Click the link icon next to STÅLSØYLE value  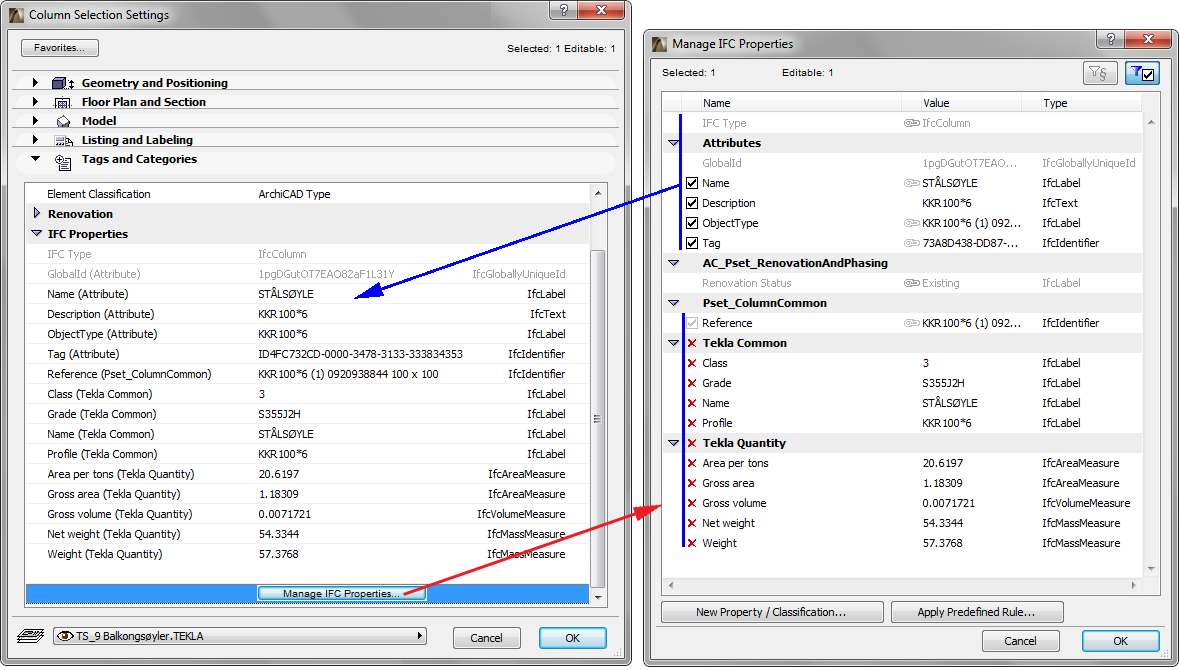pos(911,183)
